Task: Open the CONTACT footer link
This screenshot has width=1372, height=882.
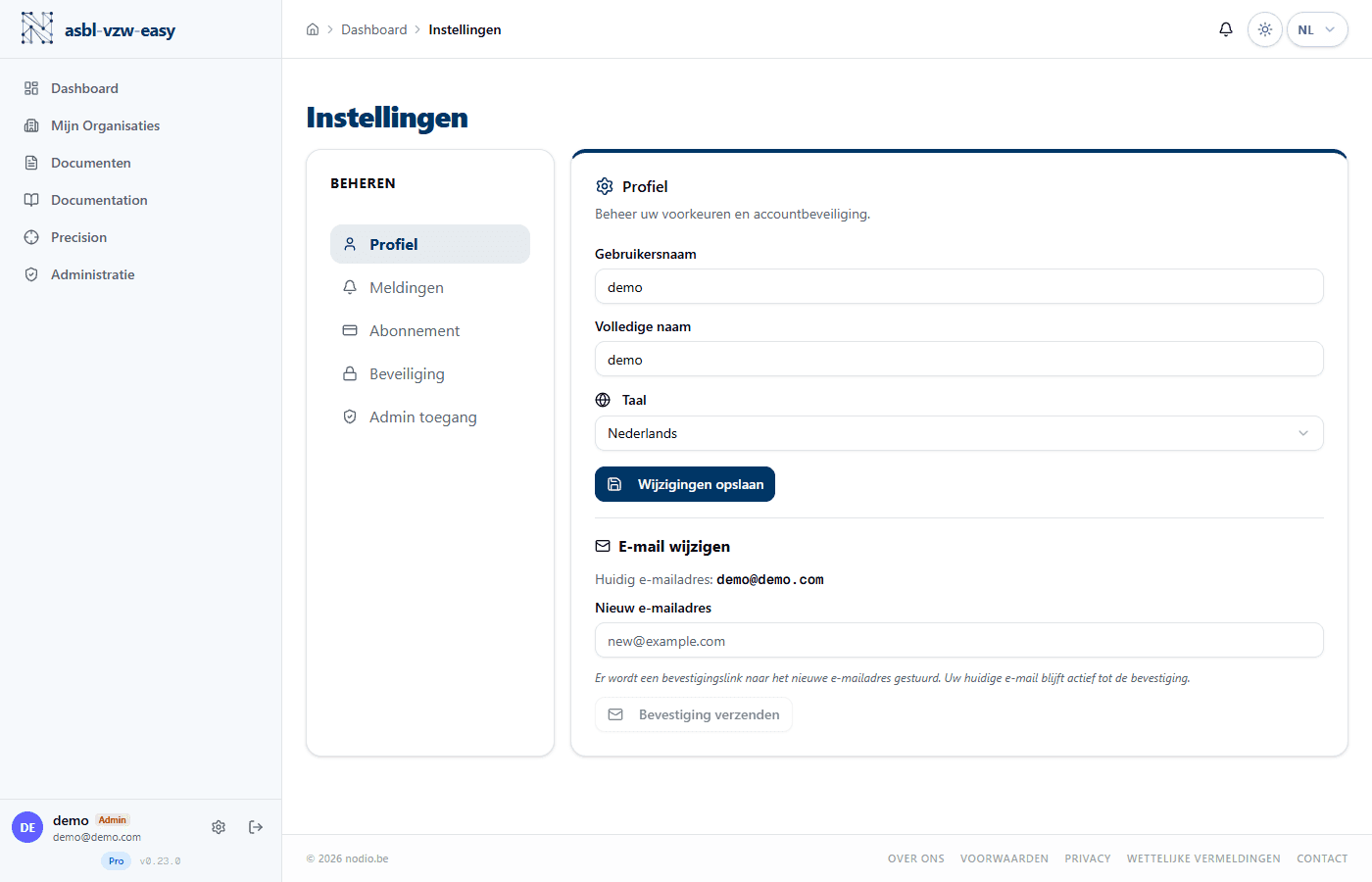Action: click(1322, 858)
